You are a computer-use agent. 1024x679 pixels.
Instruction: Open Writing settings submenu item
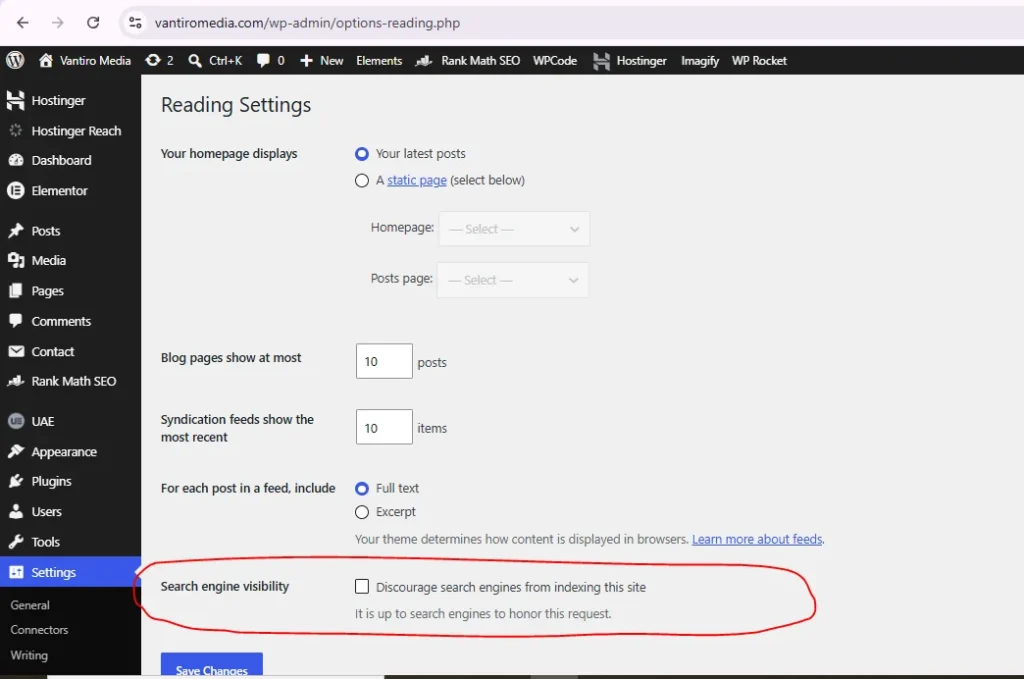tap(29, 655)
